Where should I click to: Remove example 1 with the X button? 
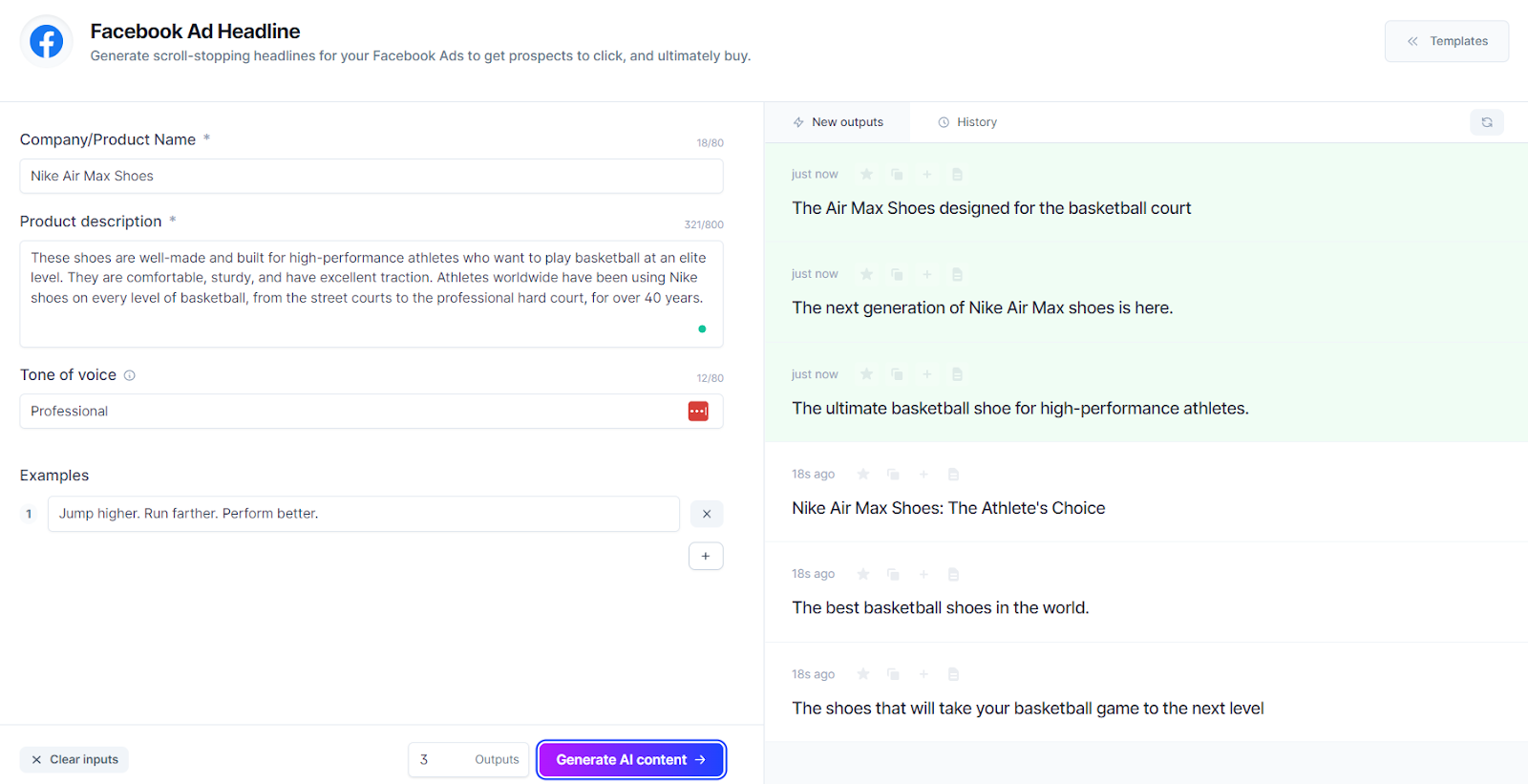(x=707, y=514)
